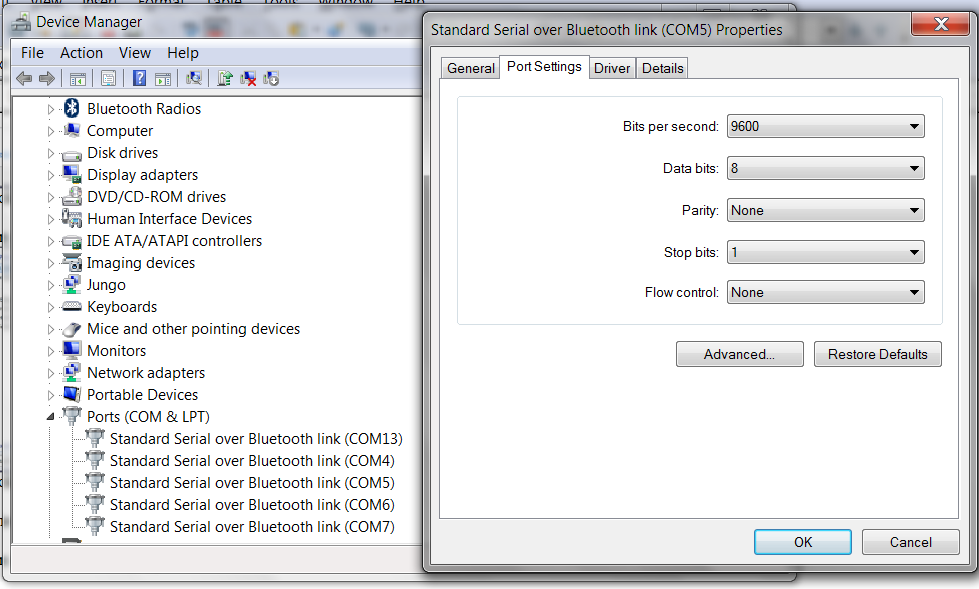Screen dimensions: 979x589
Task: Click the Monitors category icon
Action: [x=72, y=350]
